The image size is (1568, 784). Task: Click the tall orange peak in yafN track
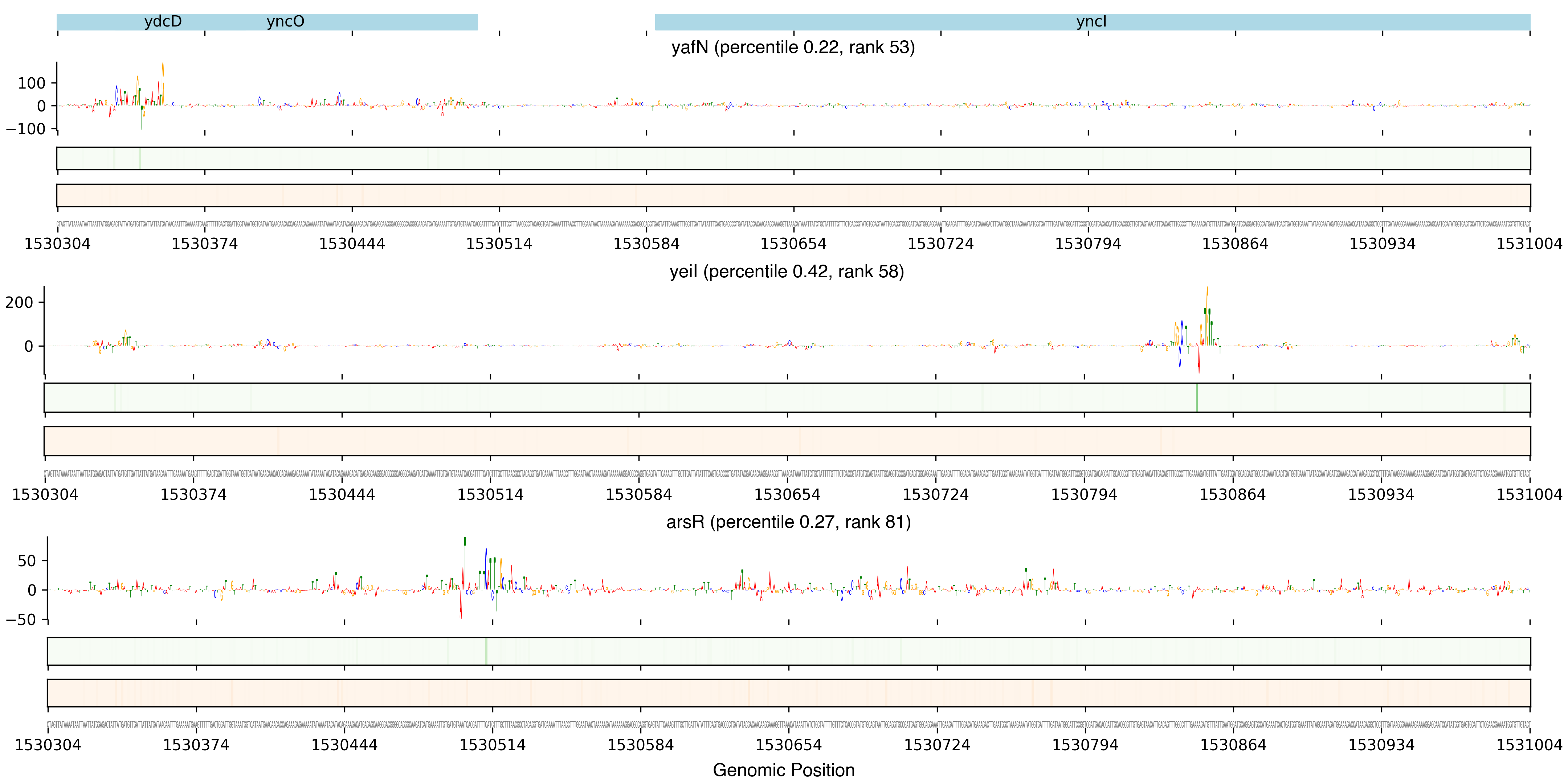(163, 79)
